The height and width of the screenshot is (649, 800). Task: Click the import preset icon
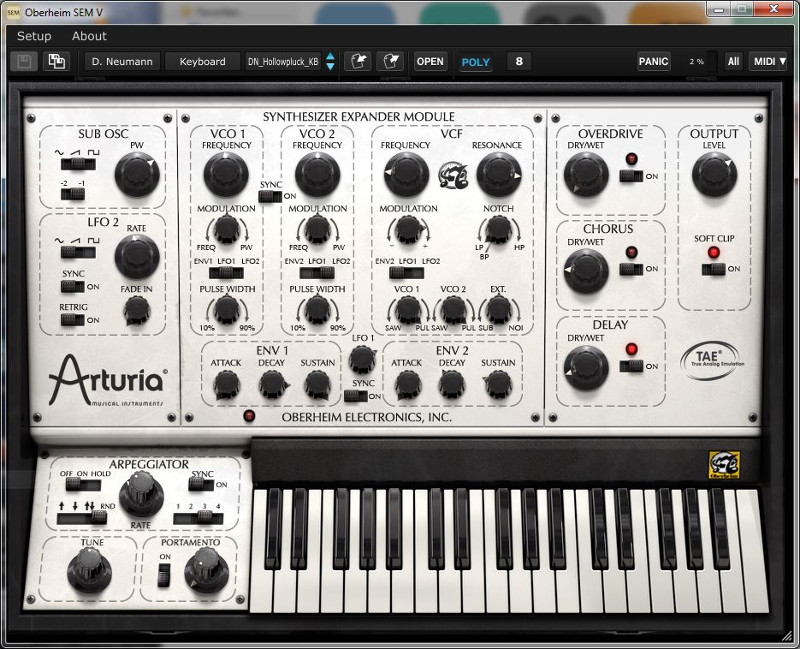(x=358, y=62)
